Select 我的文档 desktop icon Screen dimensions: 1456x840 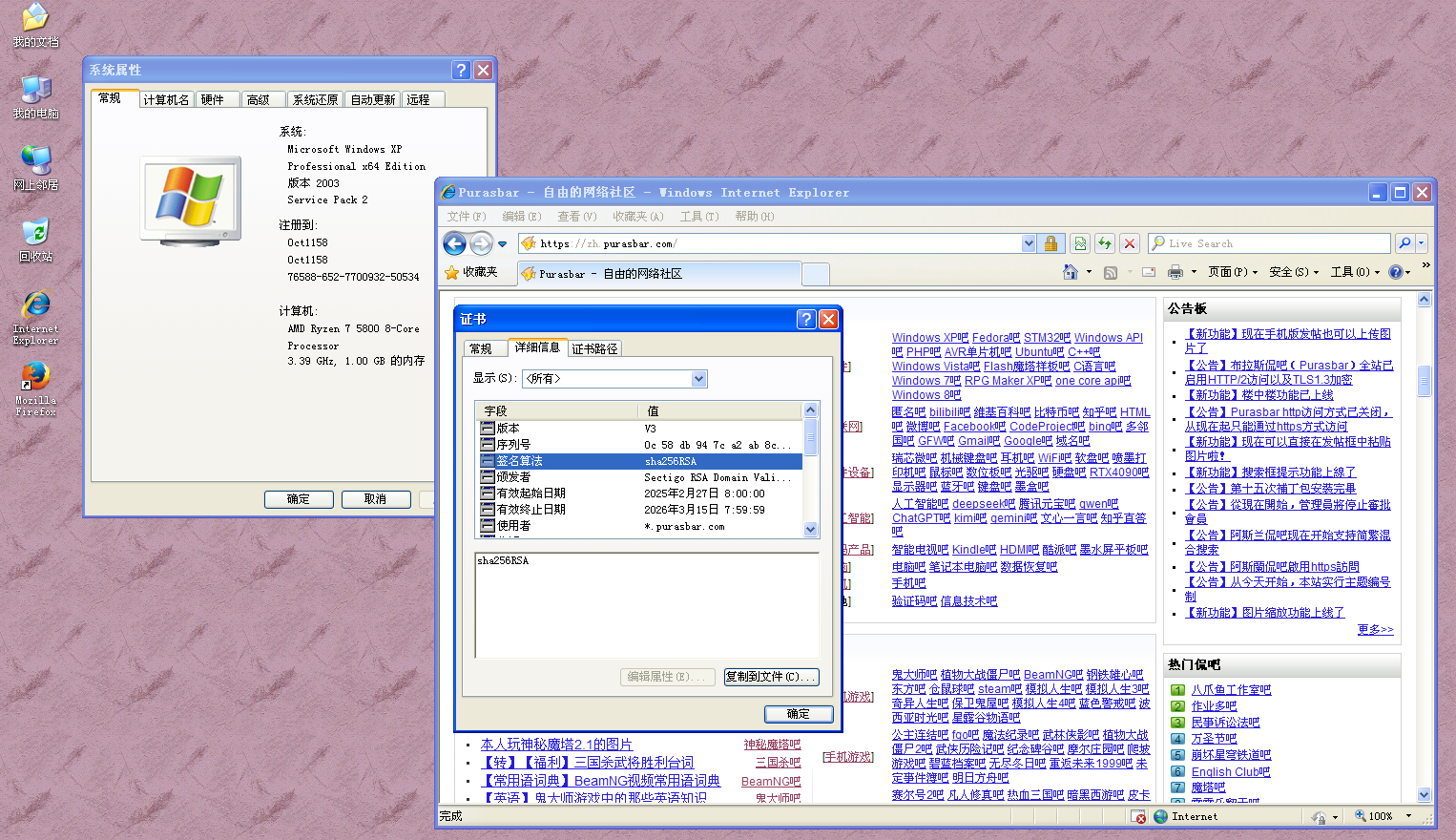tap(35, 27)
